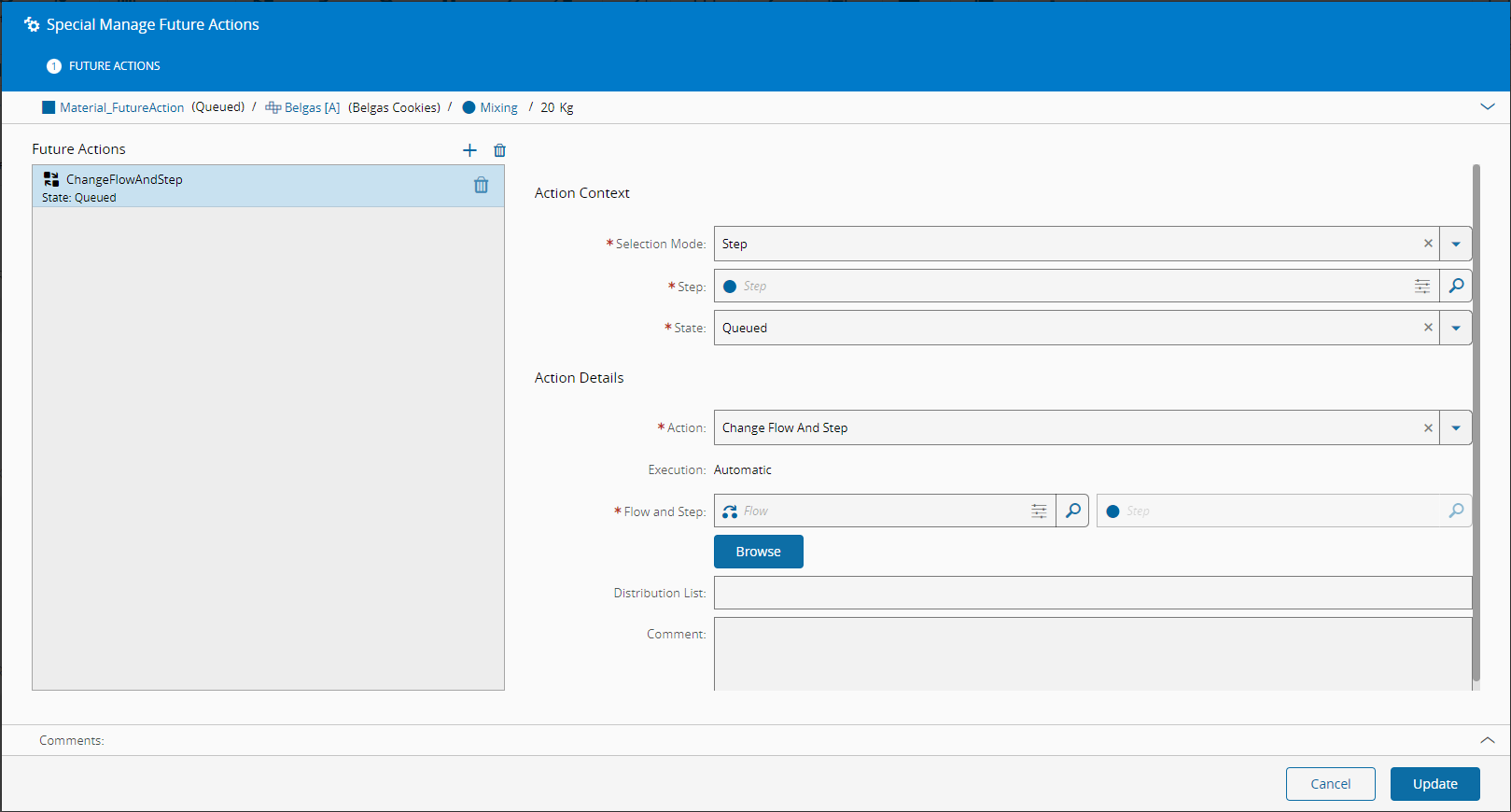The height and width of the screenshot is (812, 1511).
Task: Click the Flow search magnifier icon
Action: (1072, 511)
